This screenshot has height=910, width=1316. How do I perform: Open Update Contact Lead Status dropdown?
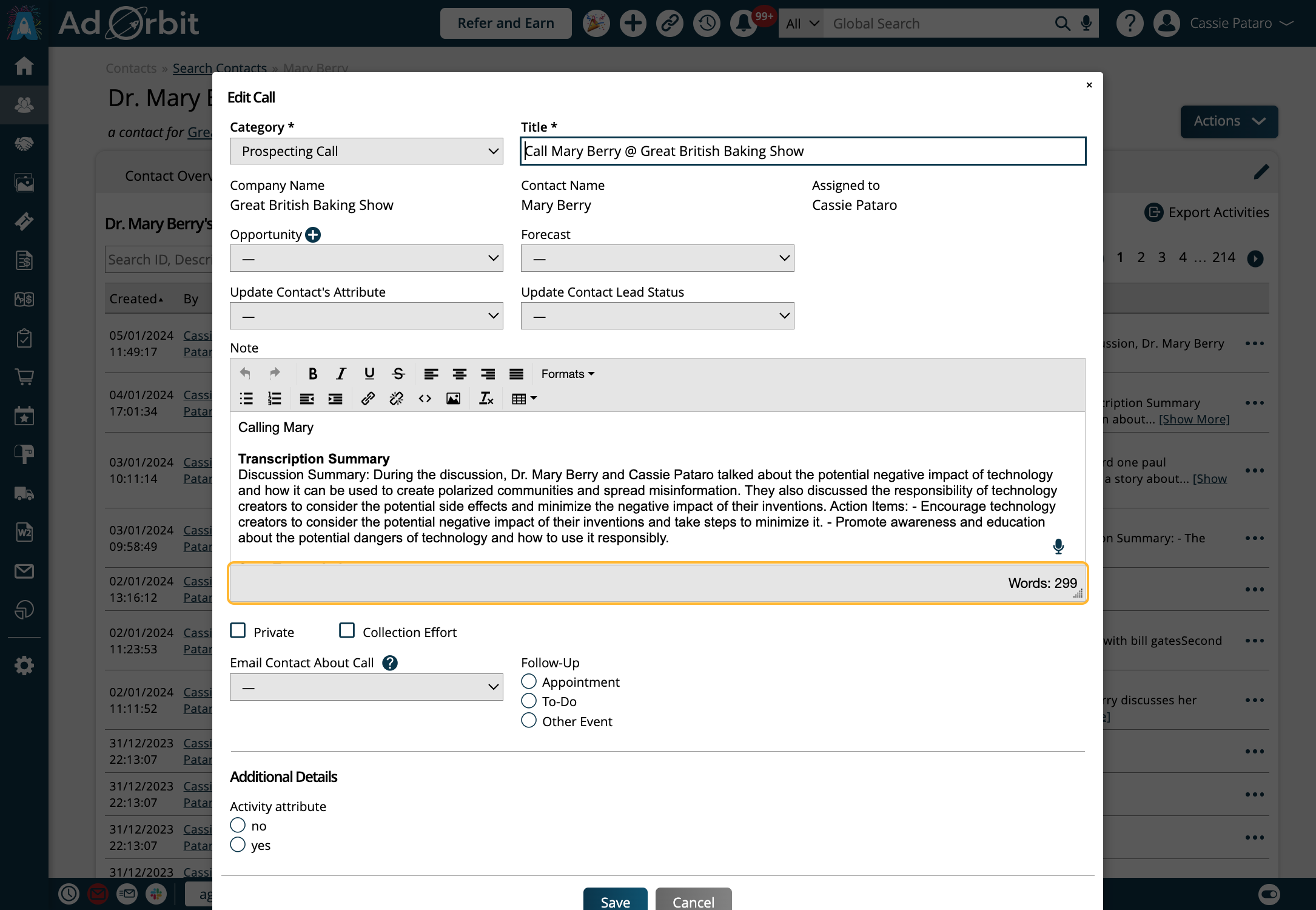pos(657,316)
